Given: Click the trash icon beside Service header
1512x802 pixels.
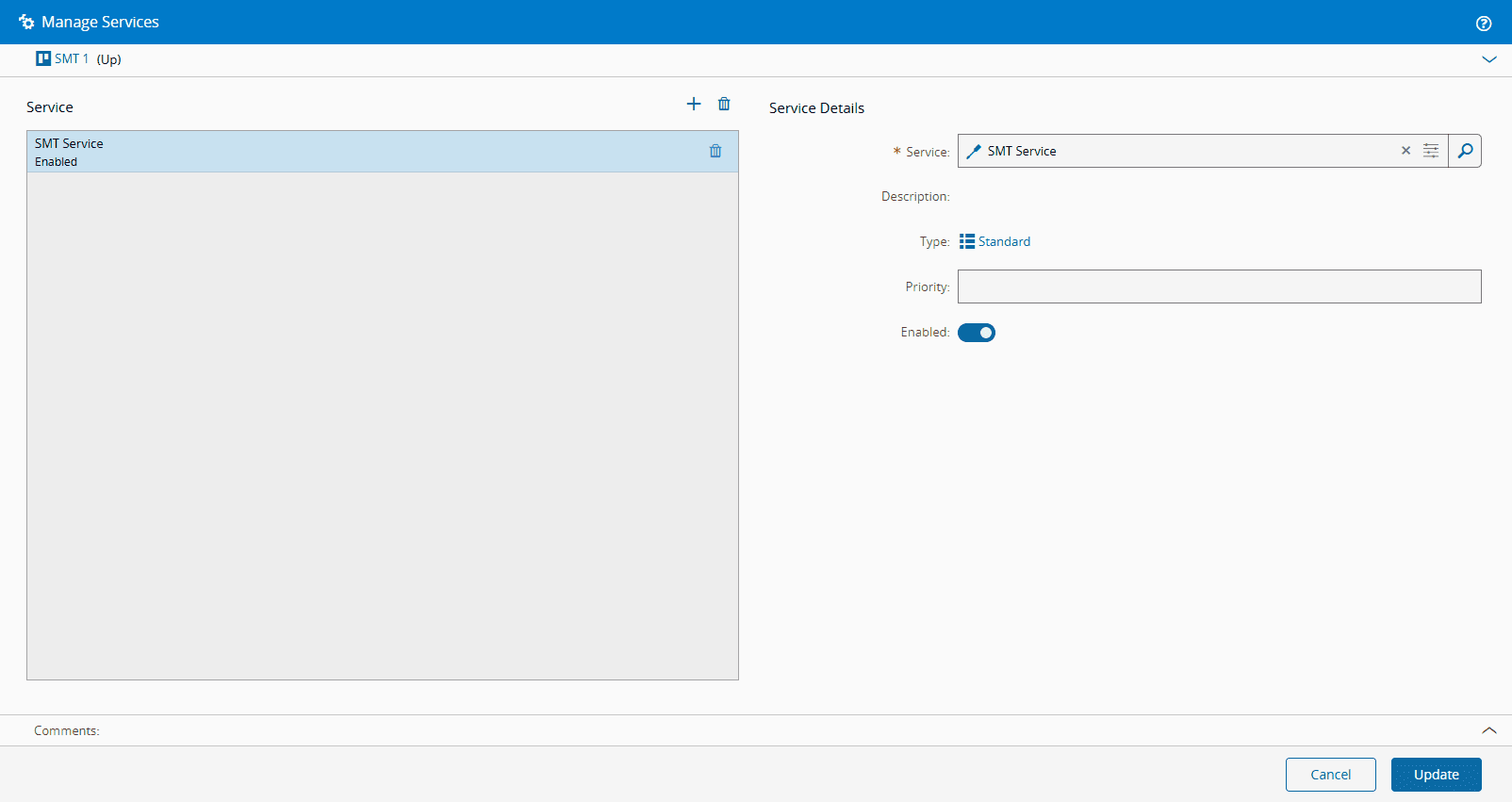Looking at the screenshot, I should (x=724, y=104).
